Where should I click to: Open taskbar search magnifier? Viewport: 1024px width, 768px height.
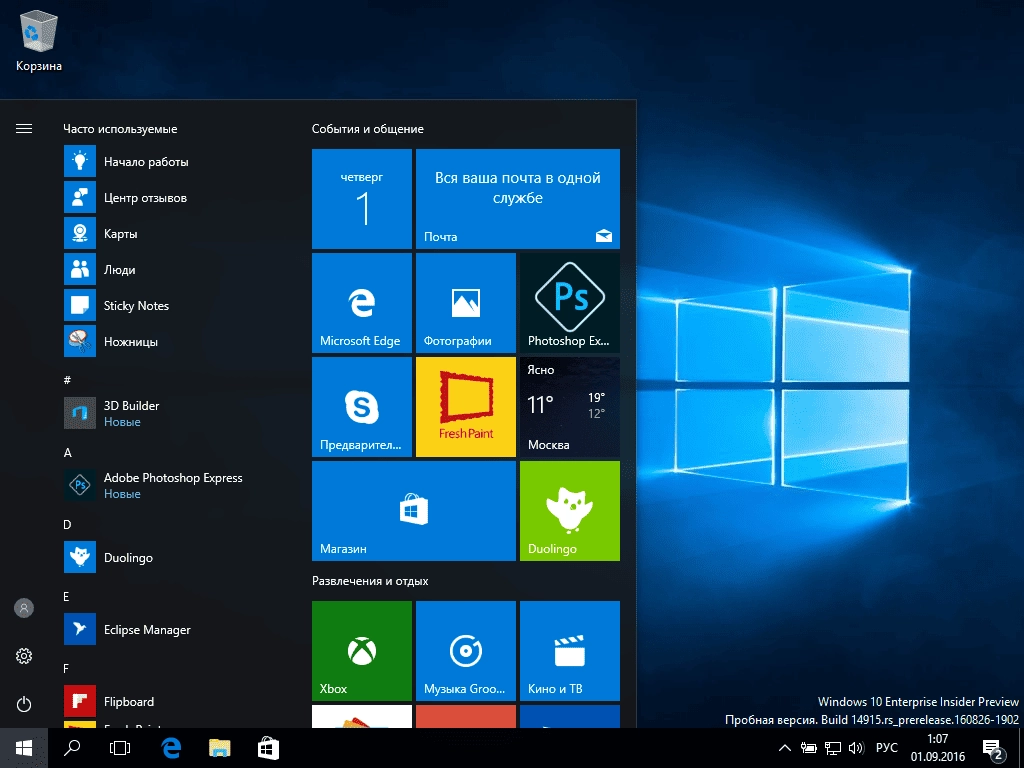(72, 748)
